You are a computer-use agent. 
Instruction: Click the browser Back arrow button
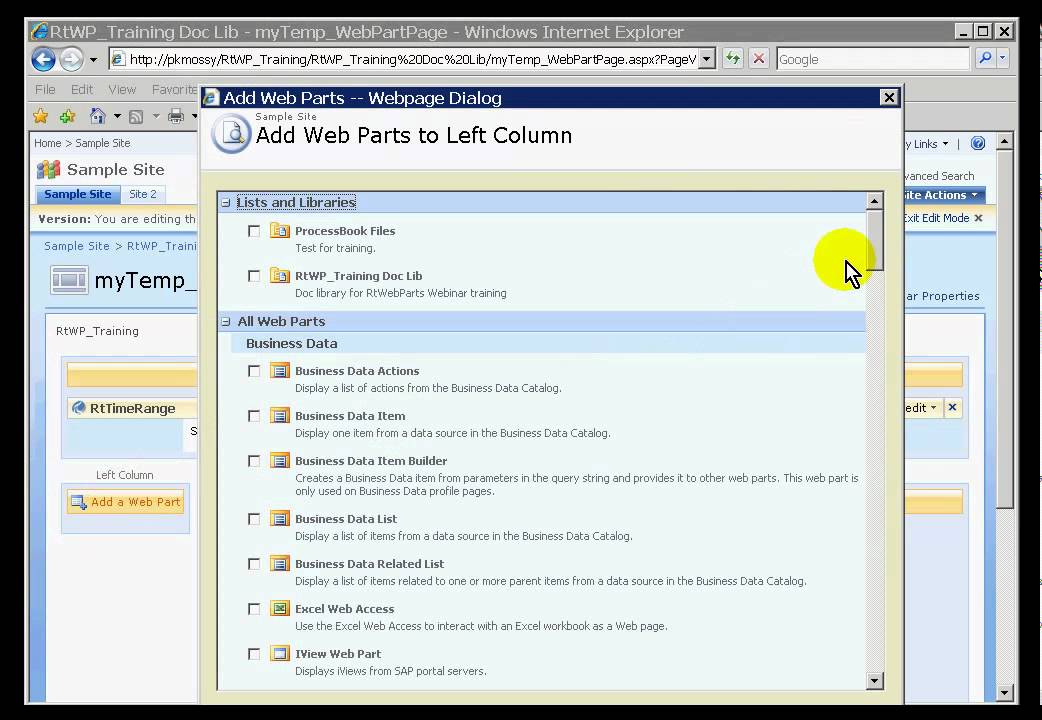(x=43, y=59)
